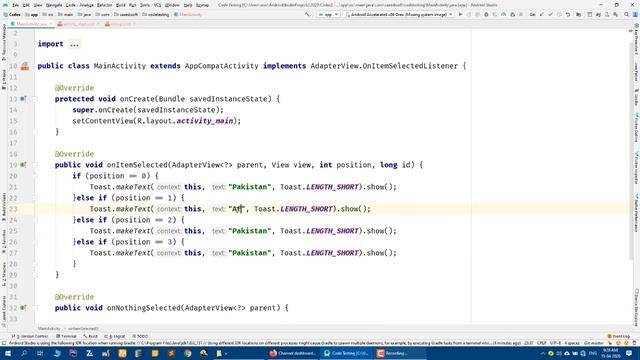Click the Make Project hammer icon
Screen dimensions: 640x360
307,14
